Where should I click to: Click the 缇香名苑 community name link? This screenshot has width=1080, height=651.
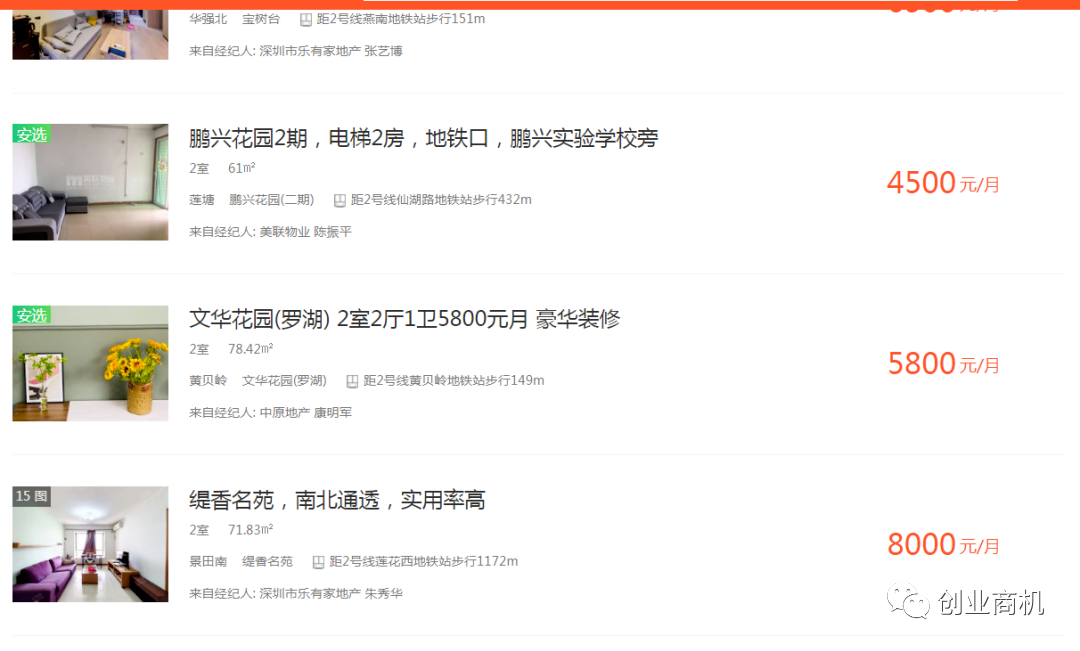pos(267,562)
